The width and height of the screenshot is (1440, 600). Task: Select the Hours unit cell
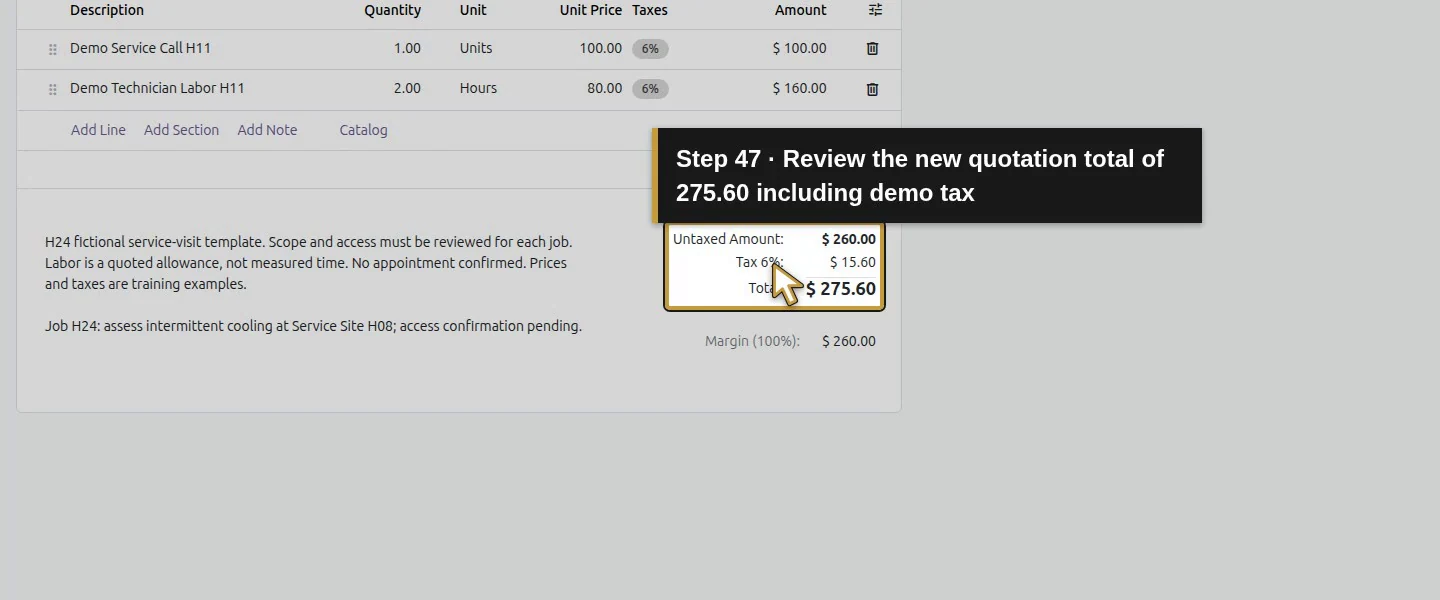pyautogui.click(x=478, y=88)
